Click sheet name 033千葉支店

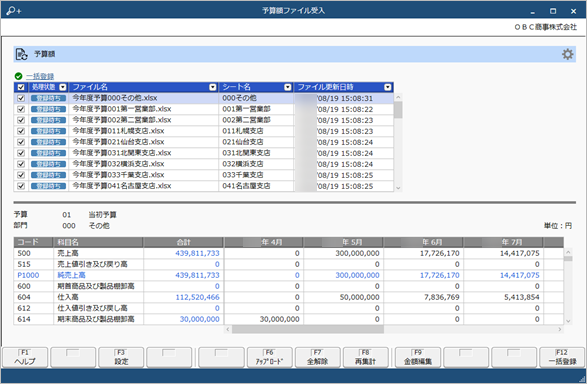click(243, 175)
